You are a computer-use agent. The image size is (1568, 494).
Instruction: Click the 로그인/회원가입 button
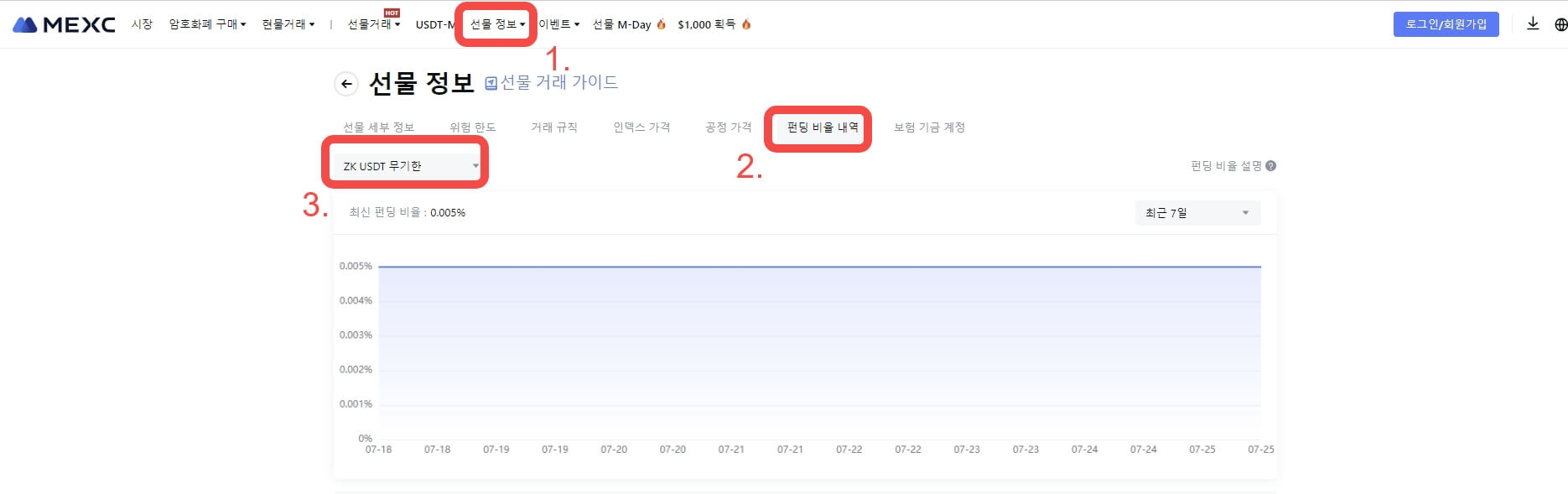(x=1446, y=24)
